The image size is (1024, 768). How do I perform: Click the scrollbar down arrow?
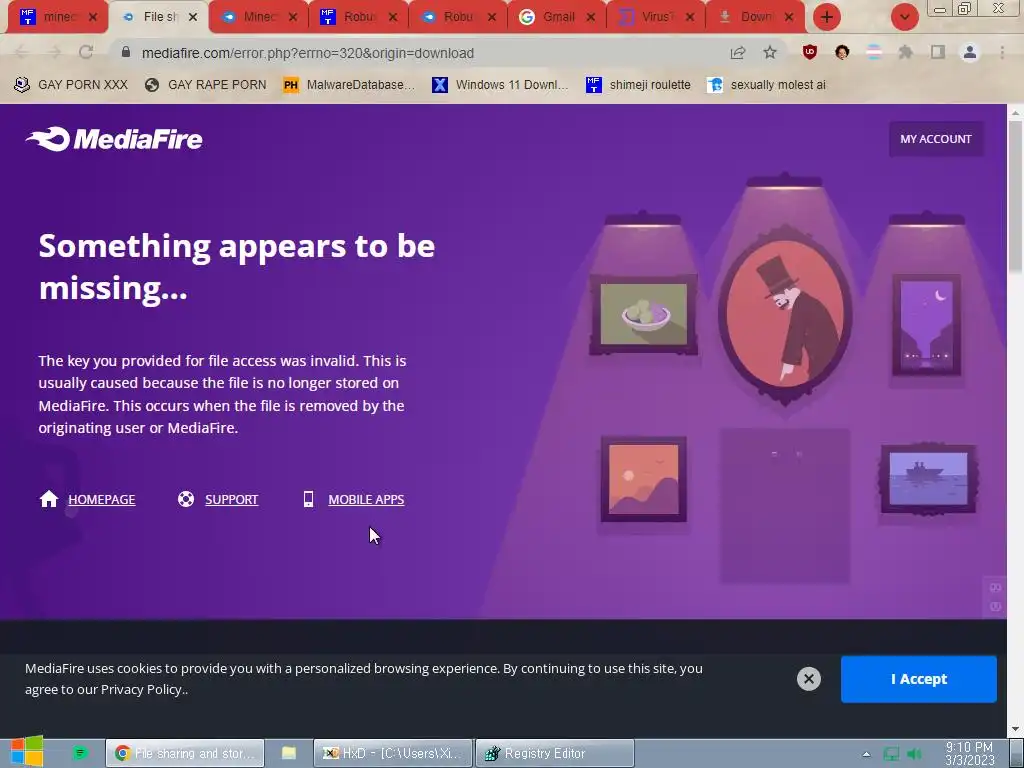(x=1016, y=729)
